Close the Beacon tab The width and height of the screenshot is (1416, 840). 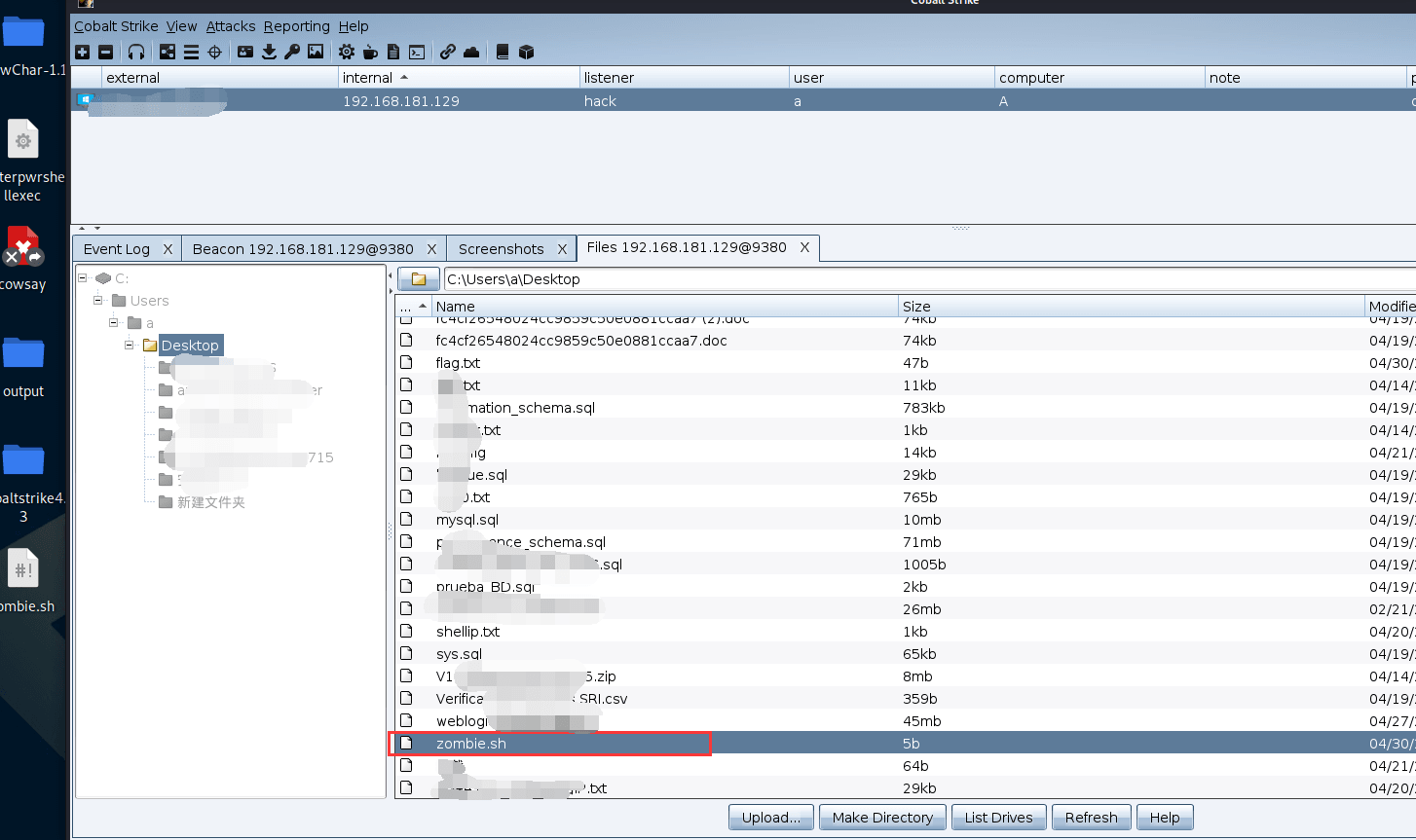[x=431, y=248]
